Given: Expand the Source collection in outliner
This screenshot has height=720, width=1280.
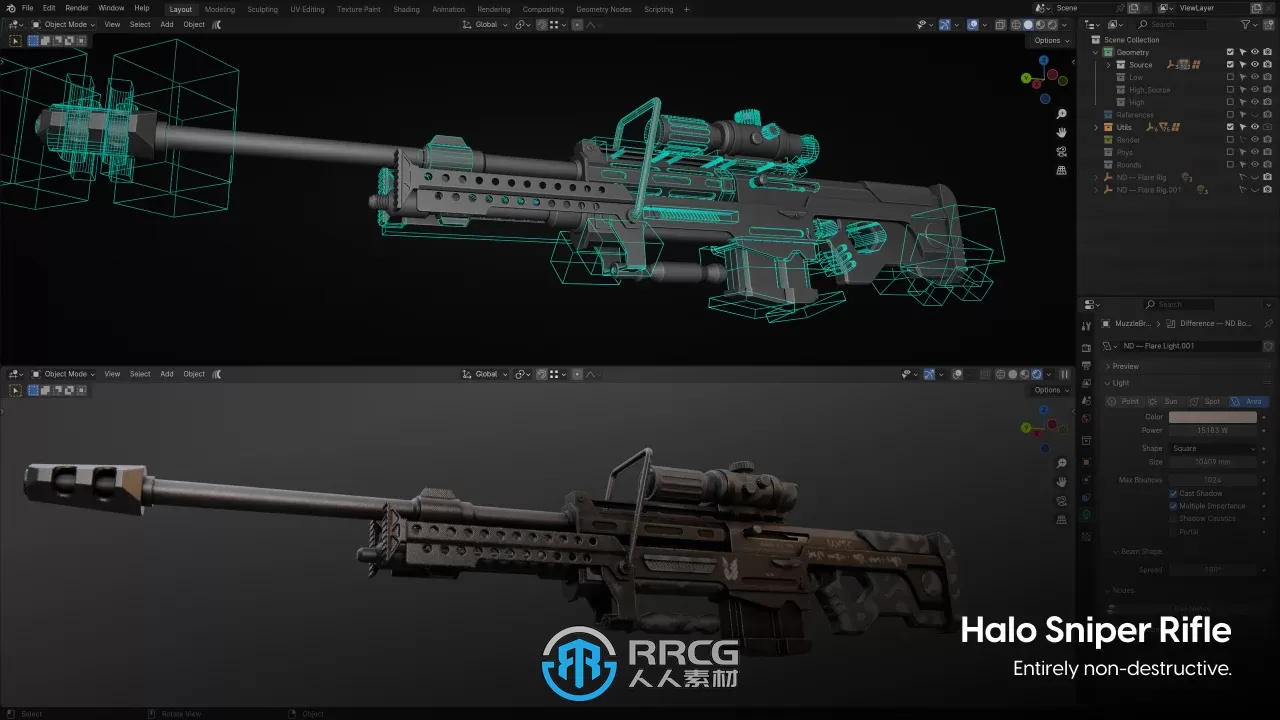Looking at the screenshot, I should [x=1108, y=65].
